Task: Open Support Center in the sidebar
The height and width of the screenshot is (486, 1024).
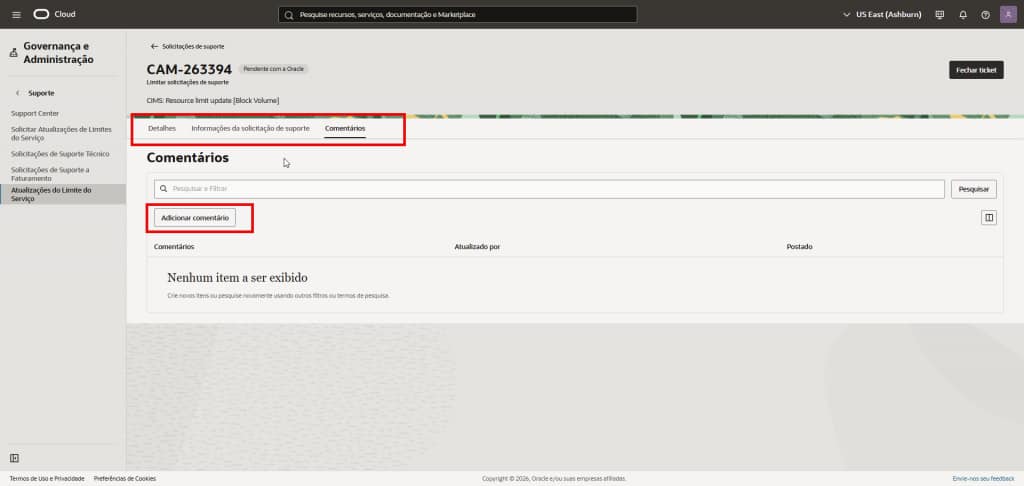Action: [x=35, y=114]
